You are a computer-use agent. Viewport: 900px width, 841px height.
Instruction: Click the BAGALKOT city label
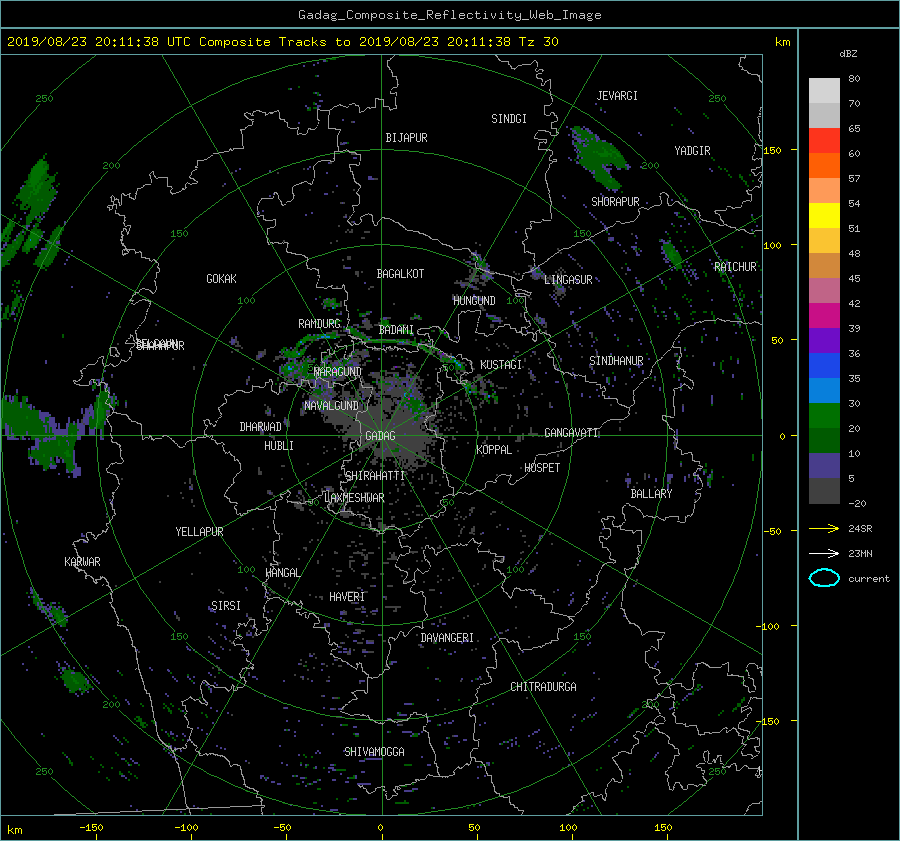click(400, 274)
